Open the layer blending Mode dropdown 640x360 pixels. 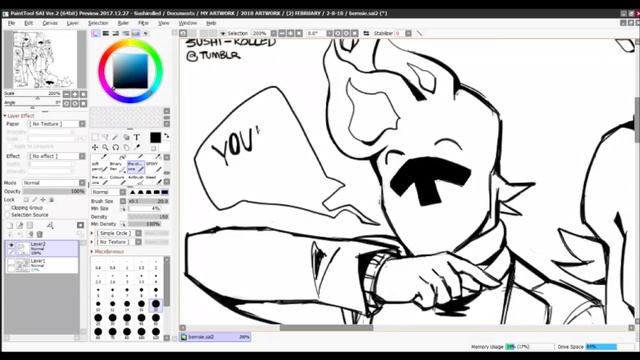coord(54,183)
